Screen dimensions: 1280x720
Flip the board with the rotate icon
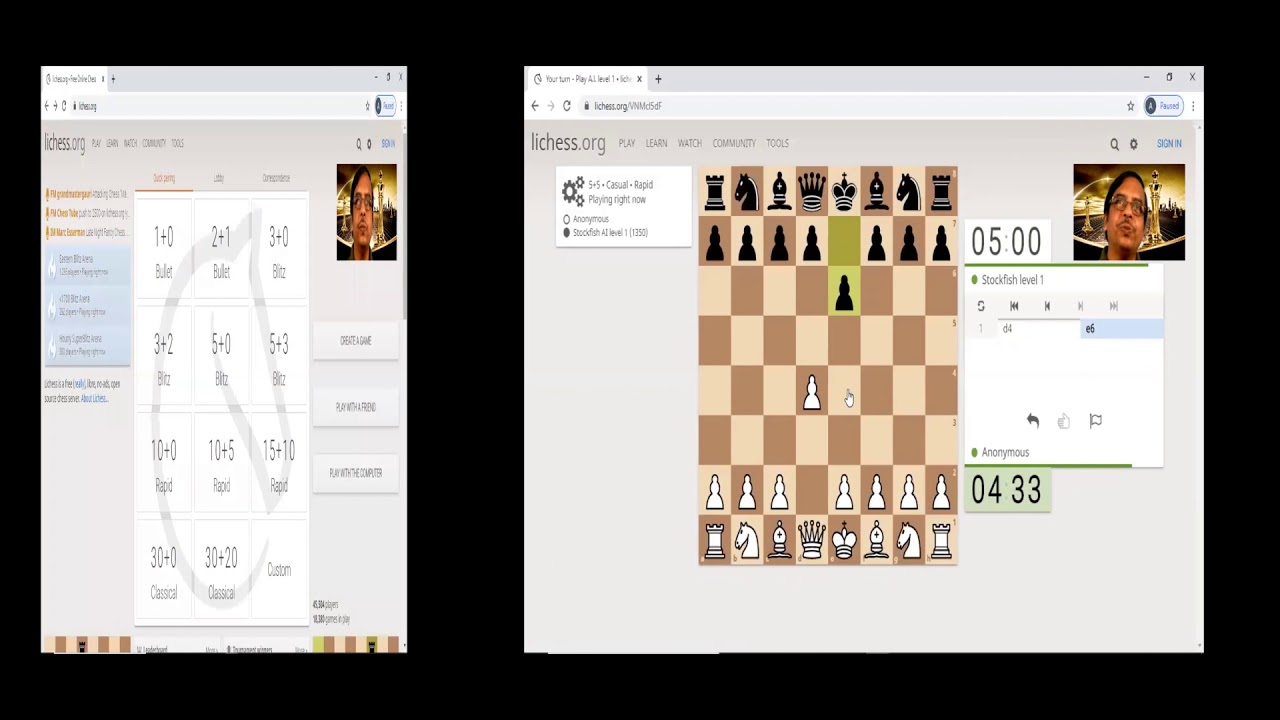981,306
